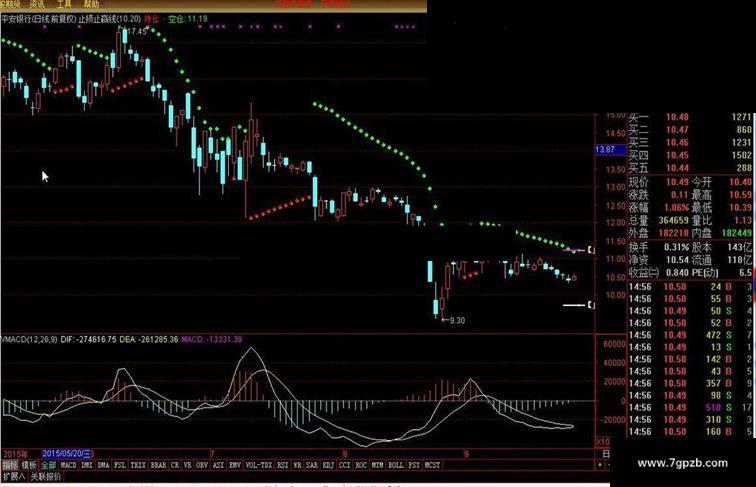Switch indicator to BRAR
This screenshot has width=756, height=487.
tap(158, 465)
